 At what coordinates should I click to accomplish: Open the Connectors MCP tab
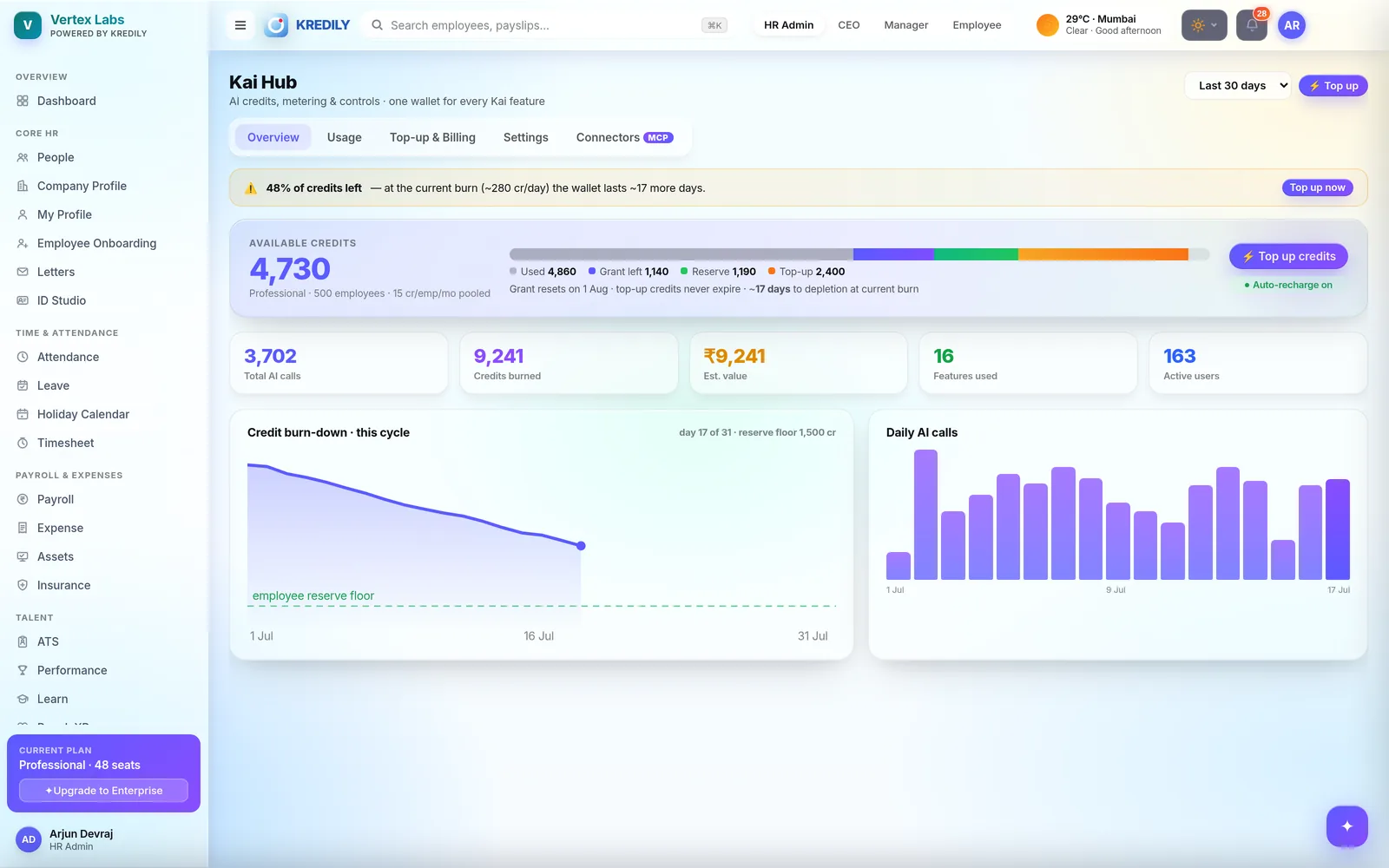(x=625, y=137)
